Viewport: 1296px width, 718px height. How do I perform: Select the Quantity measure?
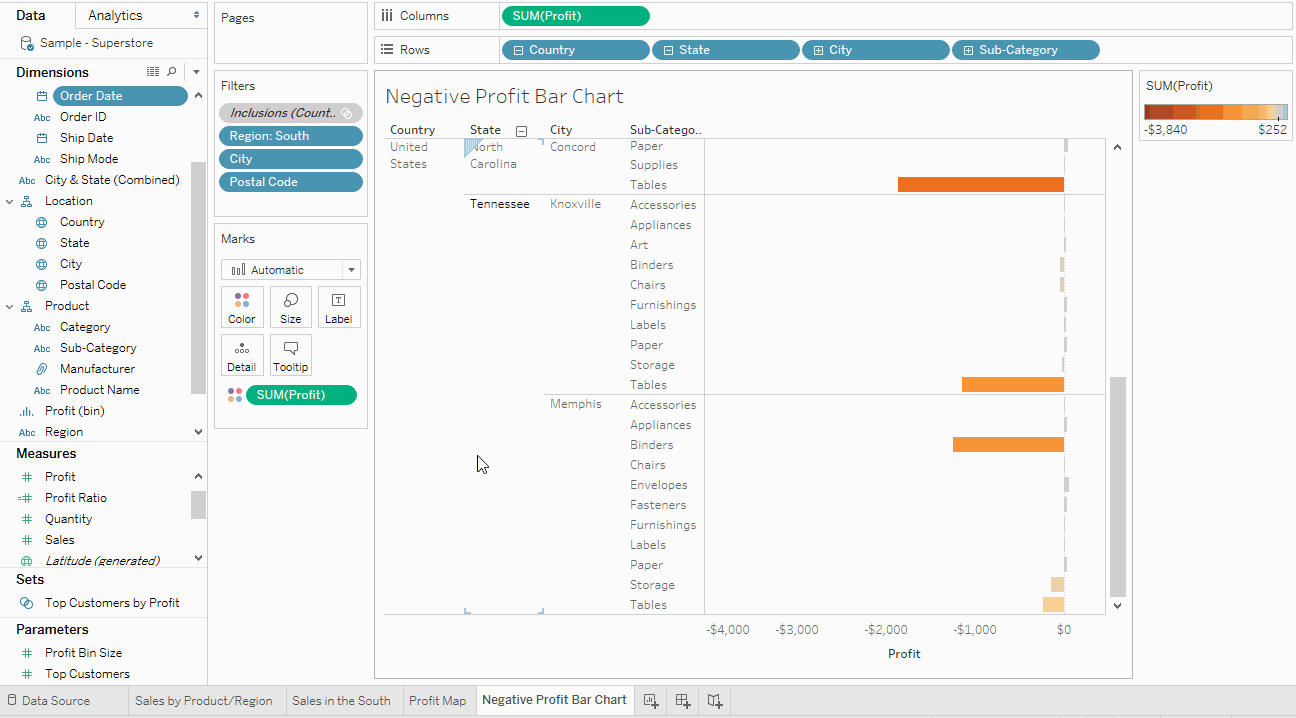(x=68, y=519)
